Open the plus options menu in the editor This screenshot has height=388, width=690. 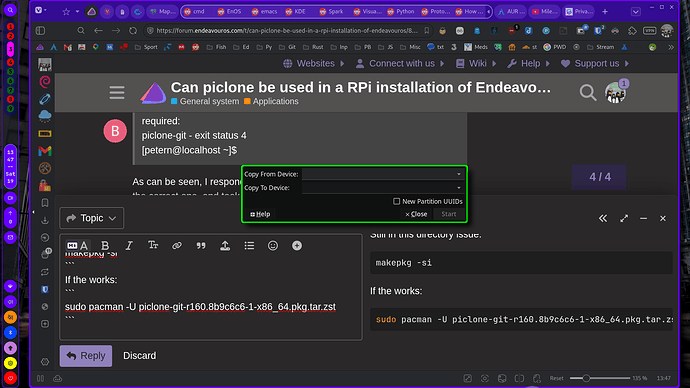(297, 245)
